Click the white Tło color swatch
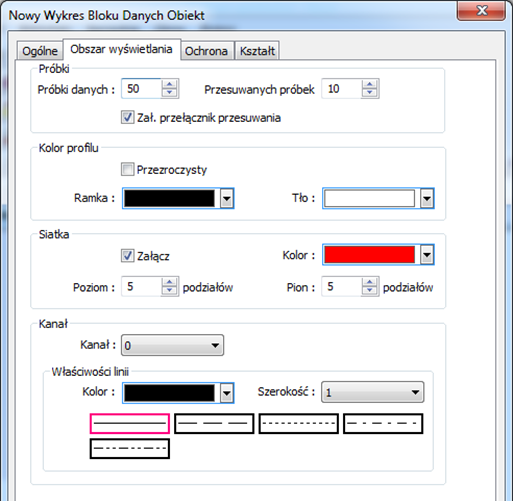This screenshot has height=501, width=513. coord(369,198)
